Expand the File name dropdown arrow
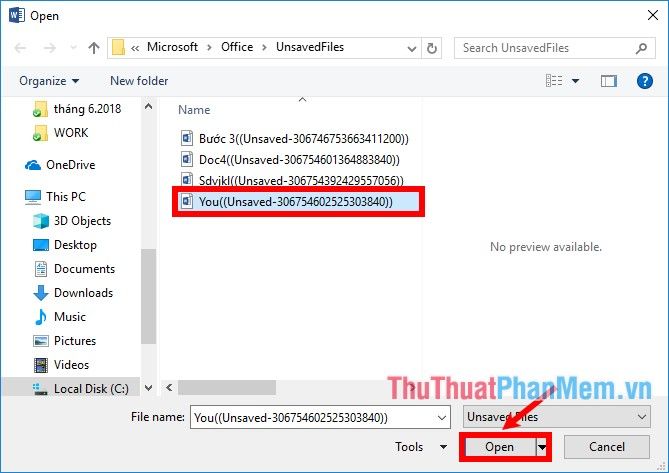The width and height of the screenshot is (669, 473). coord(442,418)
